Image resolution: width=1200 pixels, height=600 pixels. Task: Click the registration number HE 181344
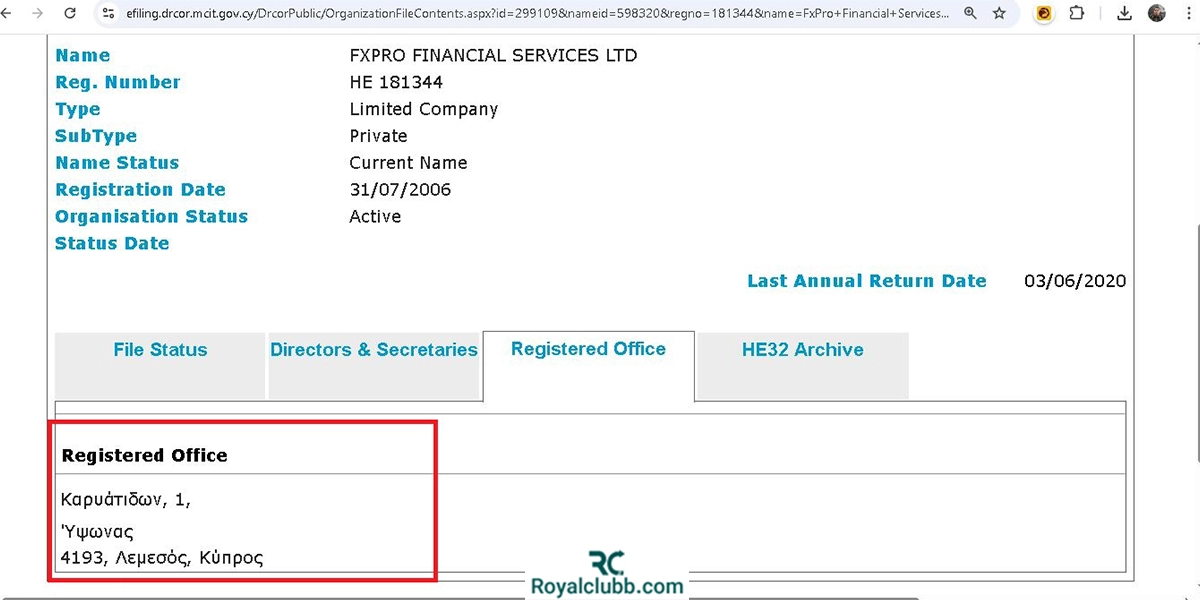396,83
